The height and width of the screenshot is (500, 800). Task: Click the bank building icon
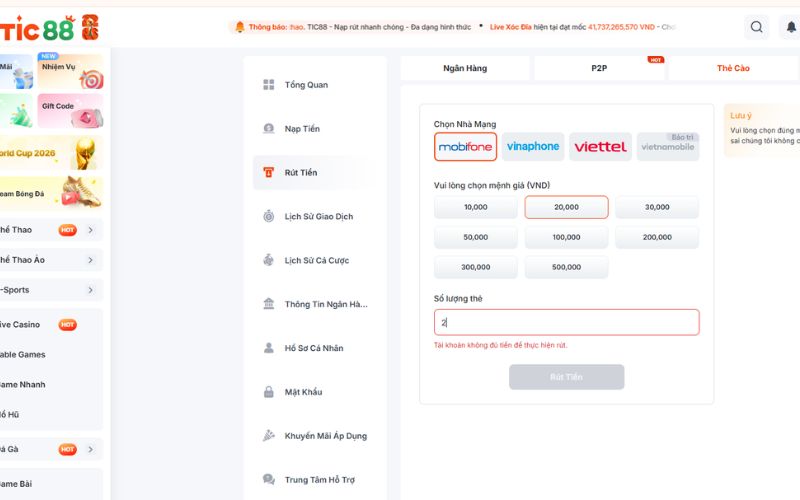269,304
